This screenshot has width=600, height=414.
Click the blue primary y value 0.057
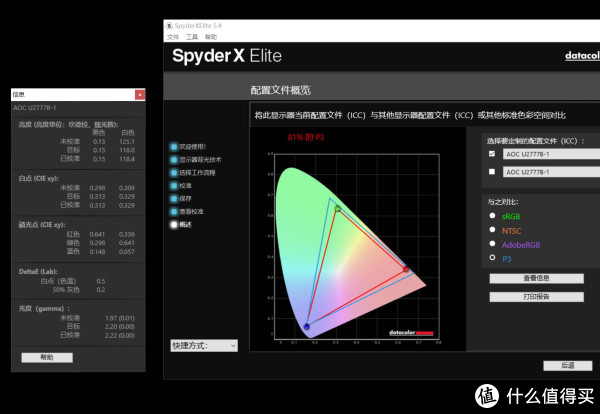click(127, 252)
